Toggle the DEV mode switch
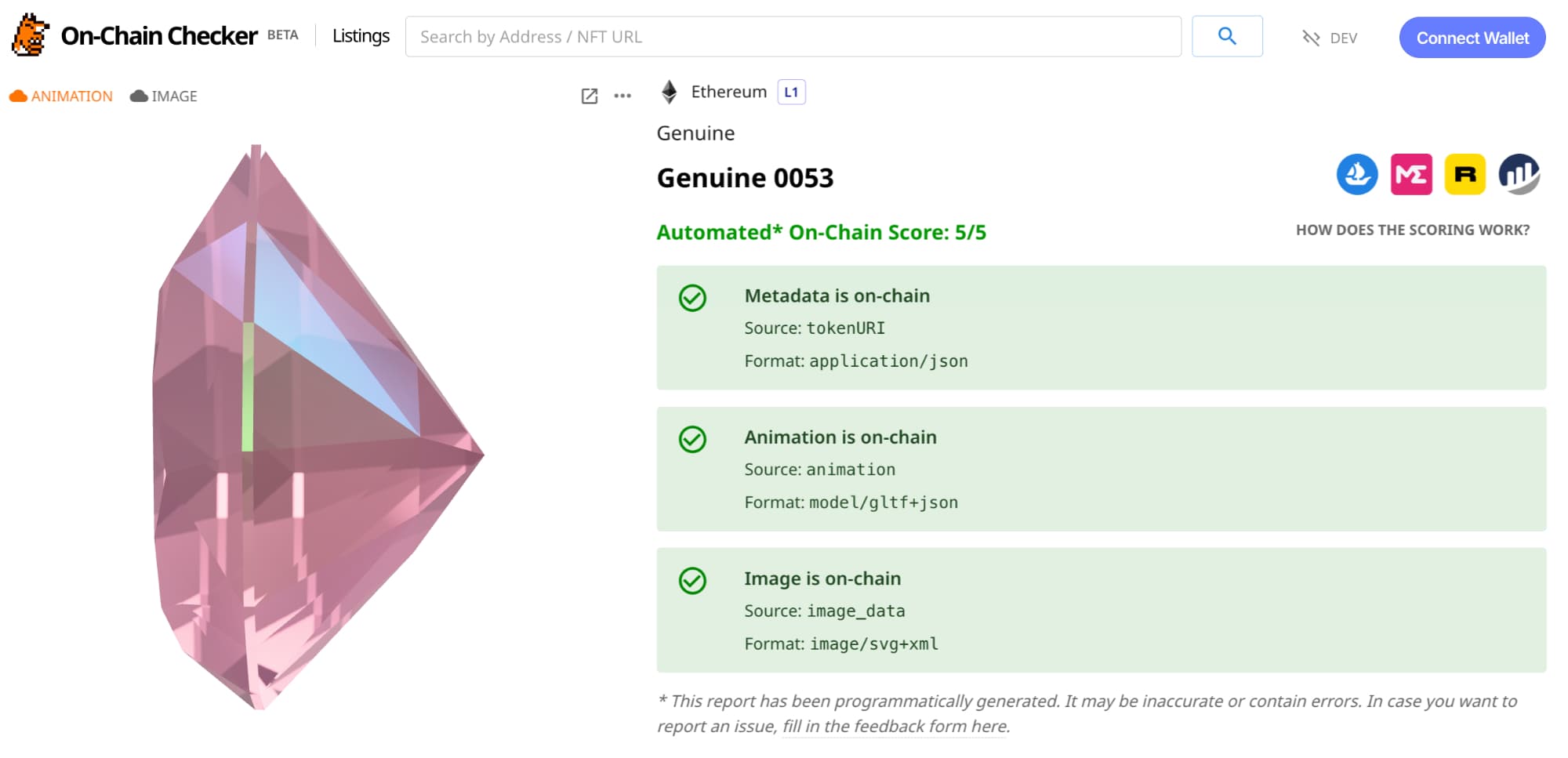1568x758 pixels. [x=1330, y=38]
